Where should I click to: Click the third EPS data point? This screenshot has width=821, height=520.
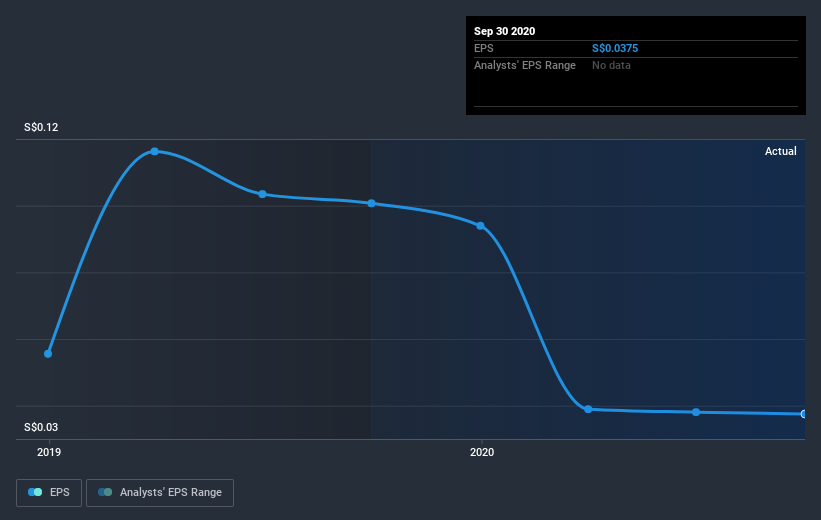tap(262, 194)
